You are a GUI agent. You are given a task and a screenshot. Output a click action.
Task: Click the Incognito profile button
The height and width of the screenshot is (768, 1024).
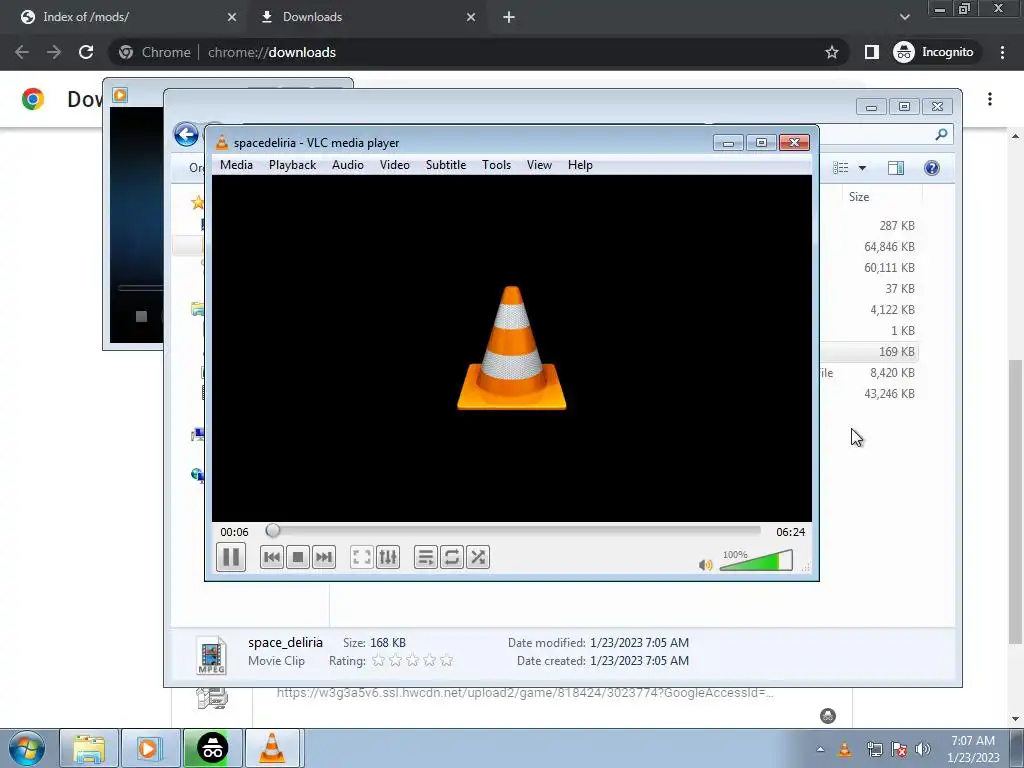click(934, 52)
